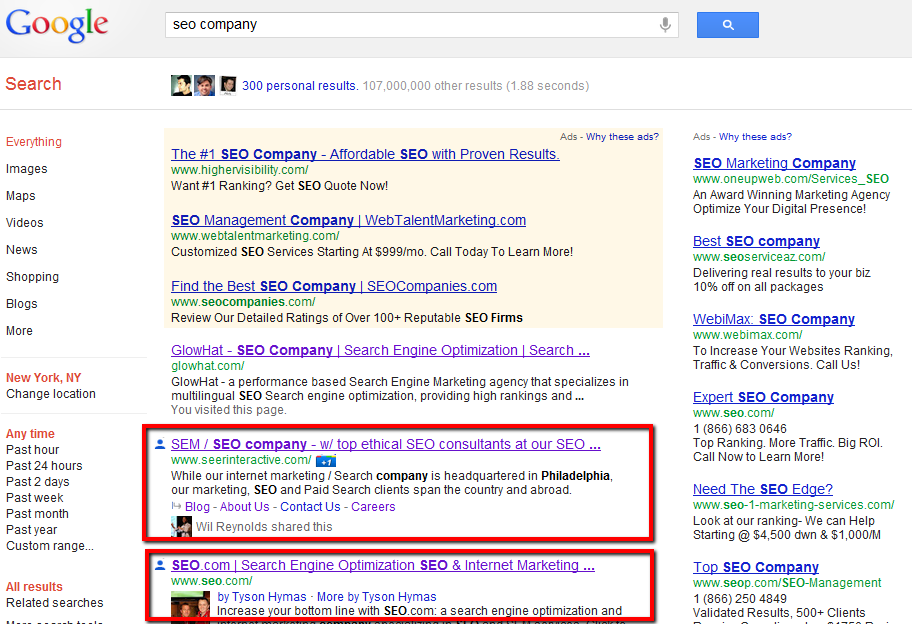The image size is (912, 624).
Task: Open the Careers sitelink
Action: [373, 507]
